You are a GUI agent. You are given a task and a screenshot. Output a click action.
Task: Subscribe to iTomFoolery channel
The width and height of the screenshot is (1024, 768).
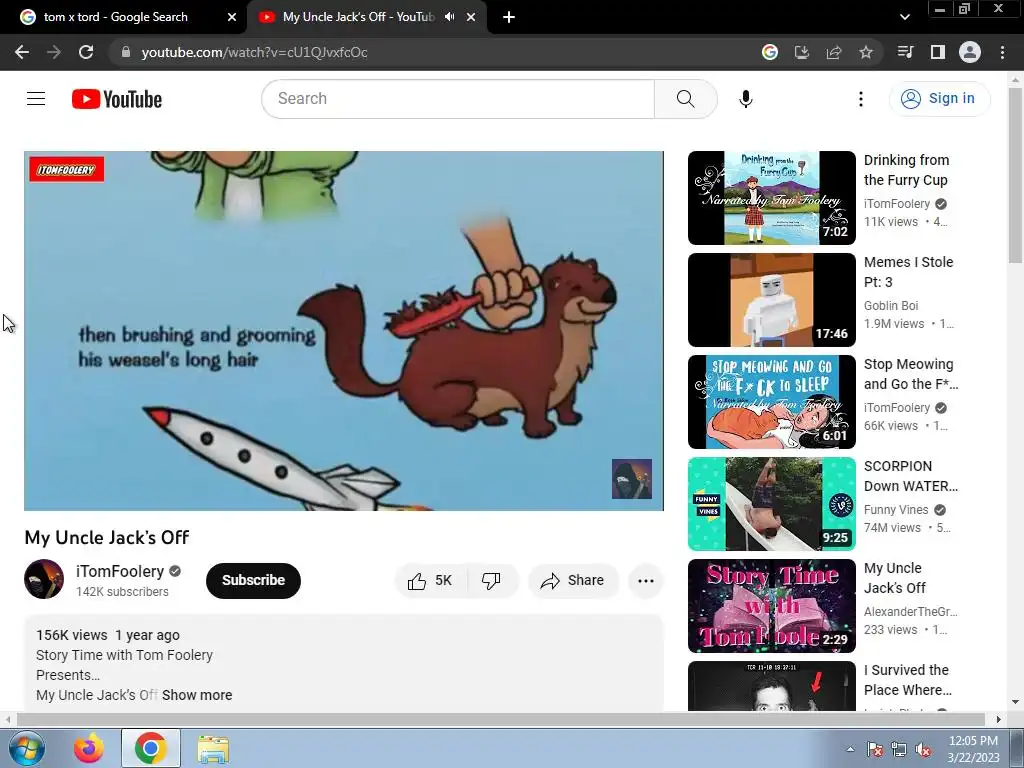[x=253, y=581]
